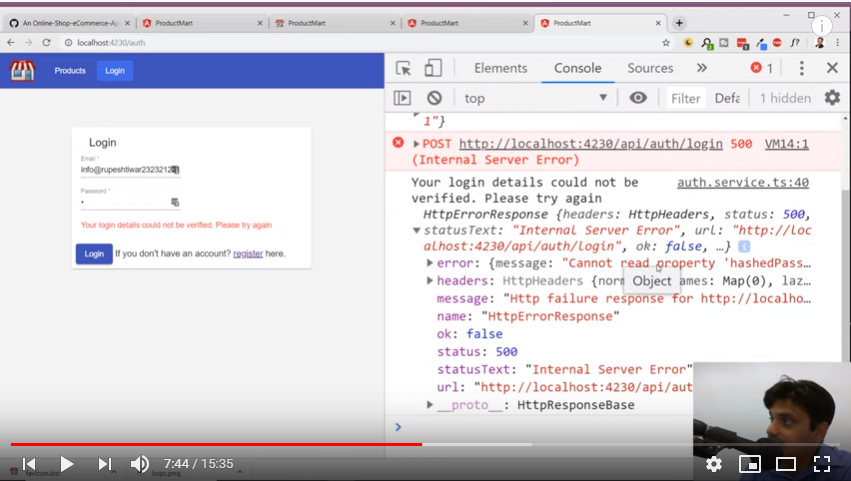
Task: Click the inspect element picker icon
Action: pyautogui.click(x=403, y=68)
